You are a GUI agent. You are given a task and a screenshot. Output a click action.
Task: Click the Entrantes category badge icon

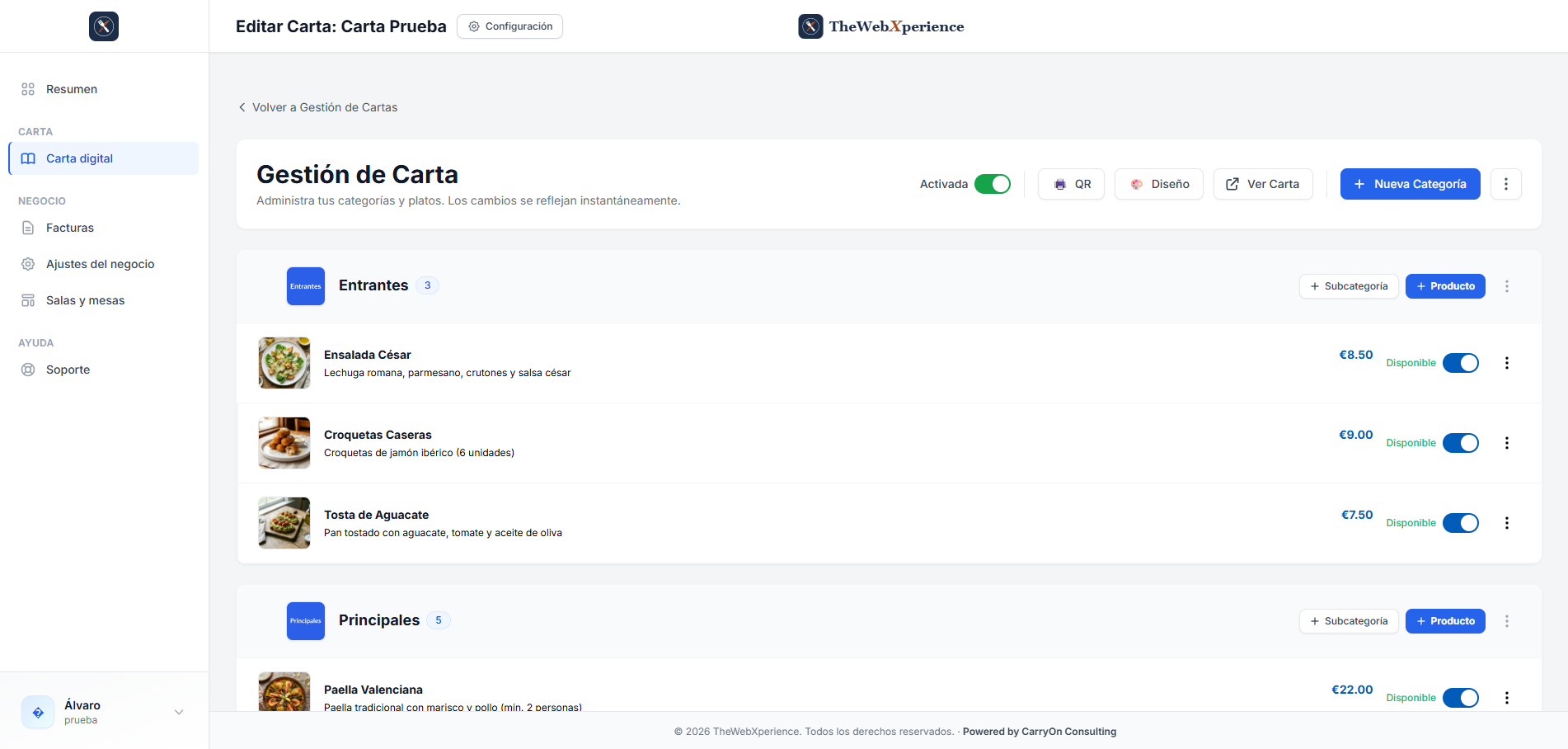[306, 286]
